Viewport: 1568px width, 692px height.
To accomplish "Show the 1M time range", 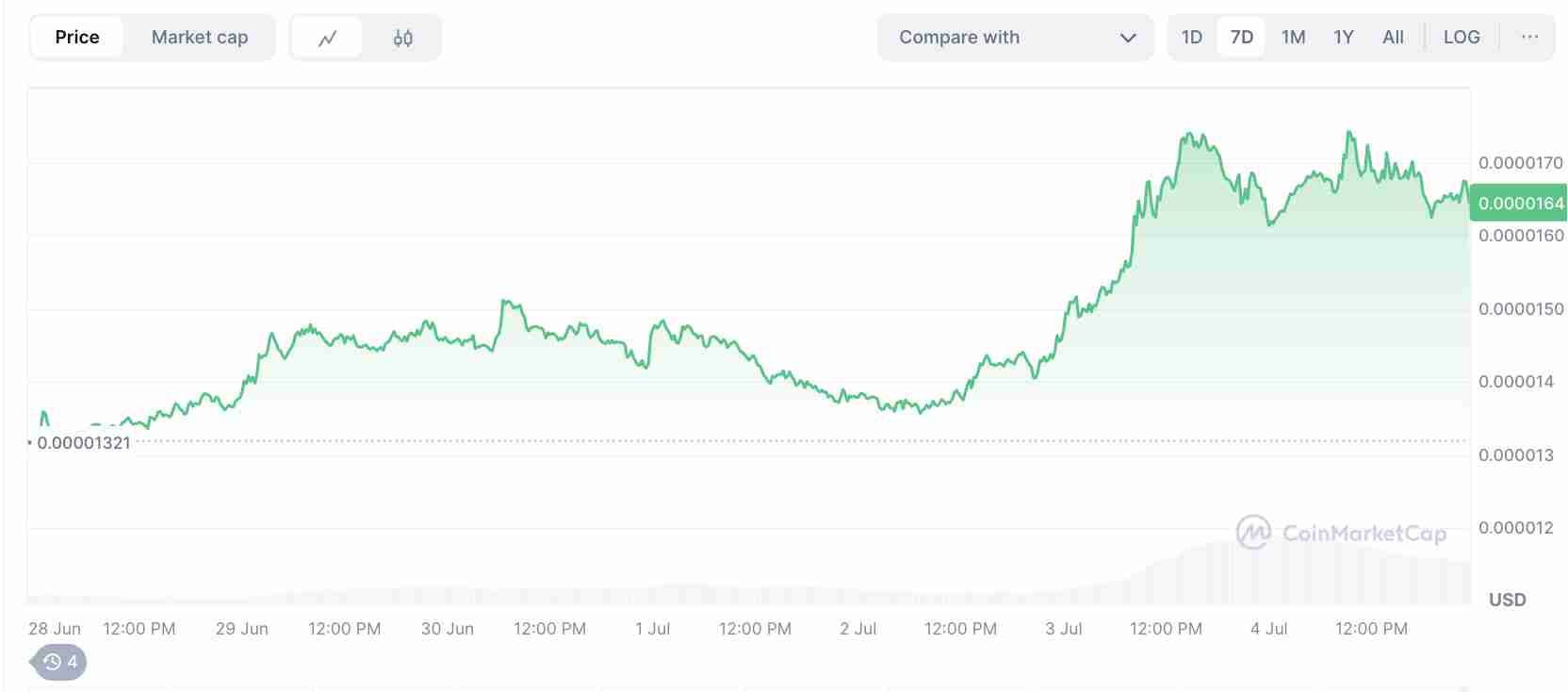I will pos(1293,37).
